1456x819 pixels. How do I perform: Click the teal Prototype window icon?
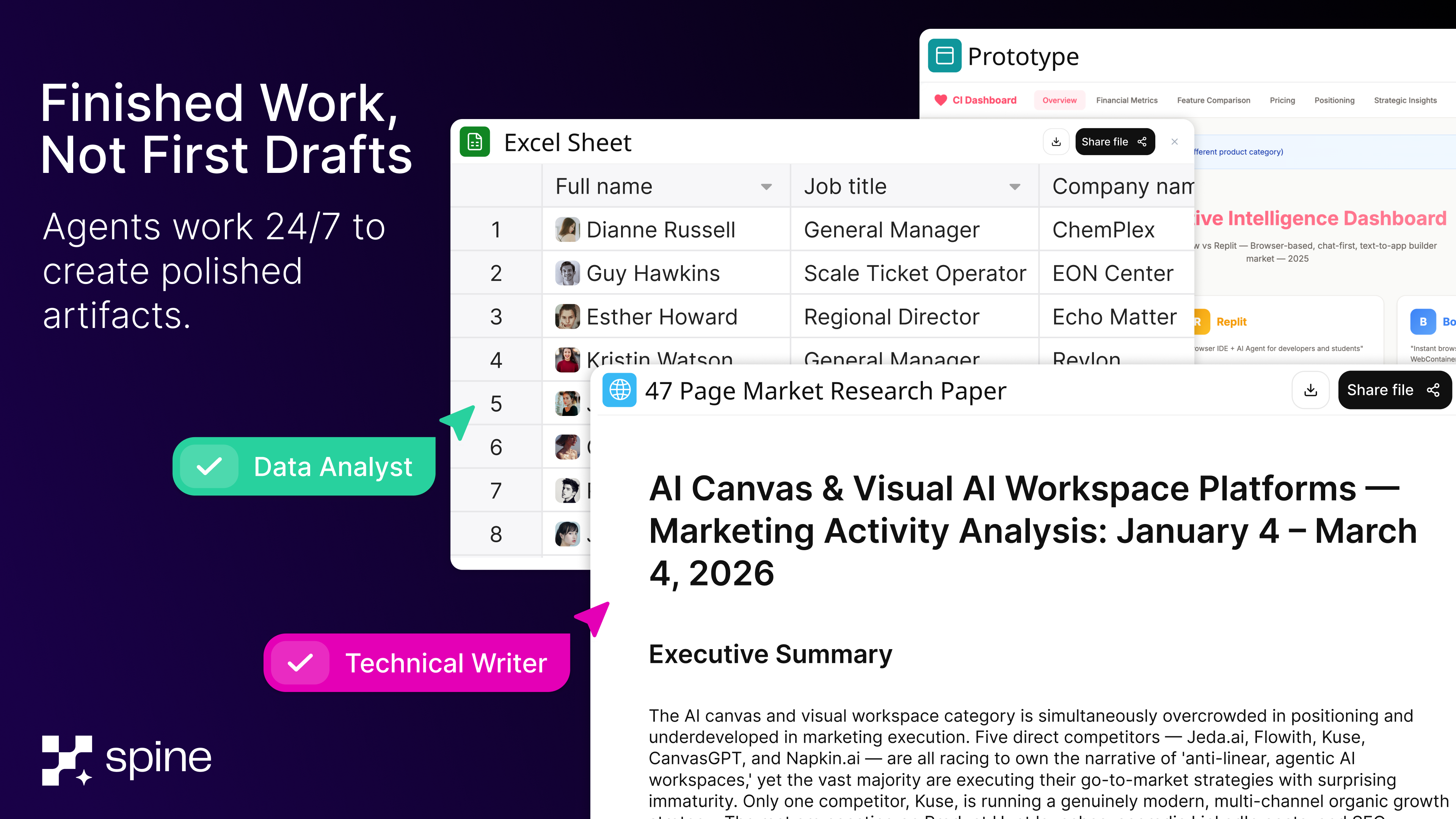tap(945, 56)
